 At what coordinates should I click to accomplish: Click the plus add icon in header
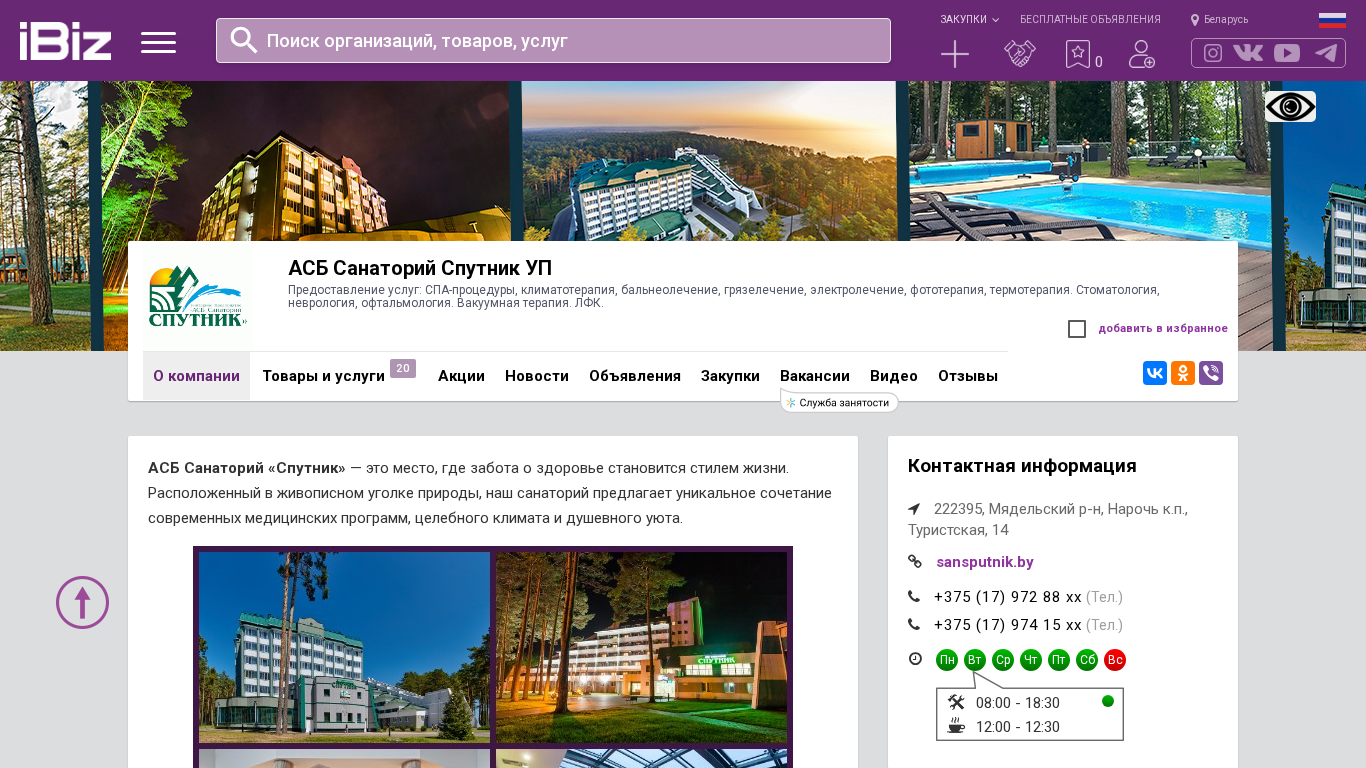pyautogui.click(x=955, y=54)
